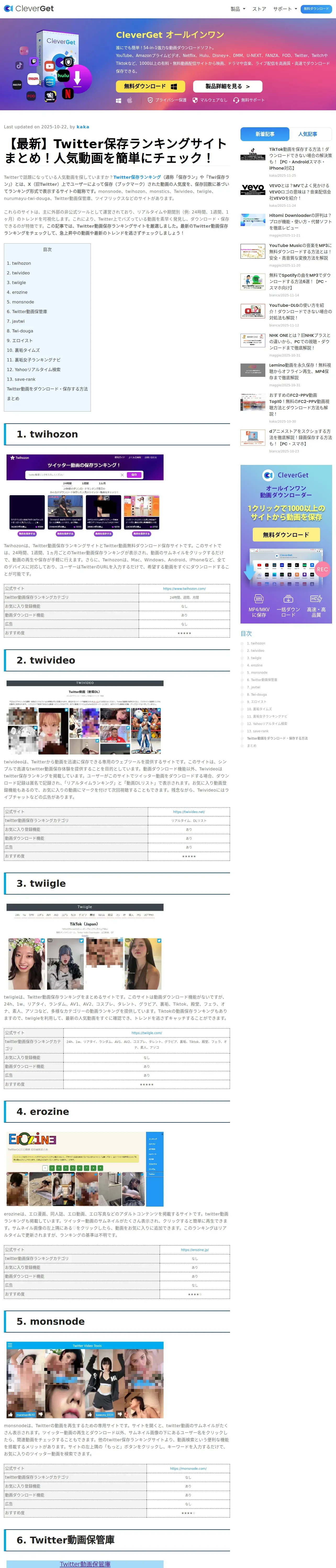Image resolution: width=336 pixels, height=1568 pixels.
Task: Click the blue 無料ダウンロード header button
Action: point(316,9)
